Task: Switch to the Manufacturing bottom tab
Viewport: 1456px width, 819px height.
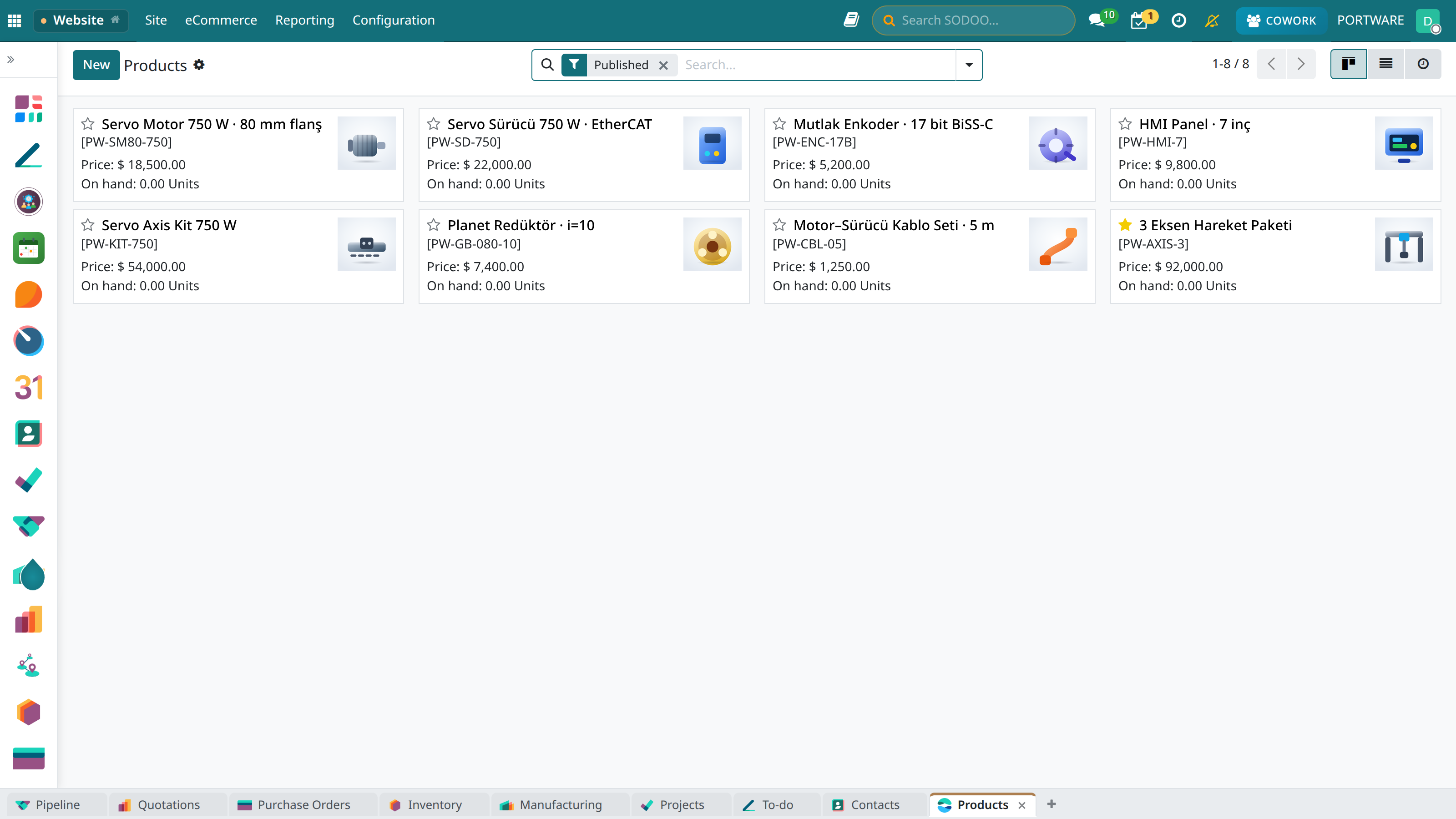Action: (x=560, y=805)
